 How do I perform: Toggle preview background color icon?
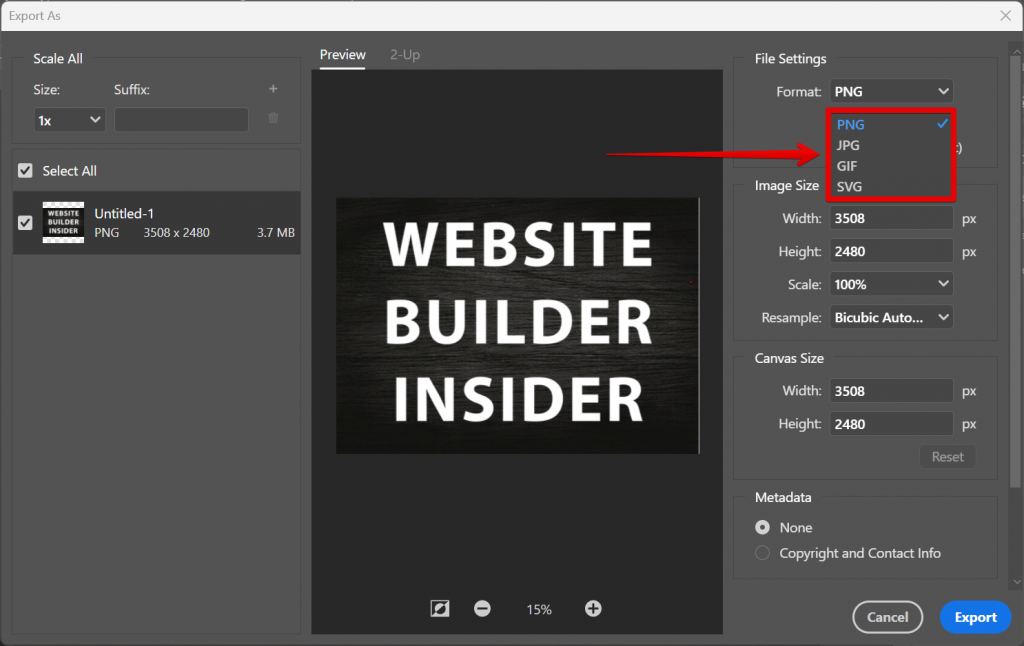439,608
